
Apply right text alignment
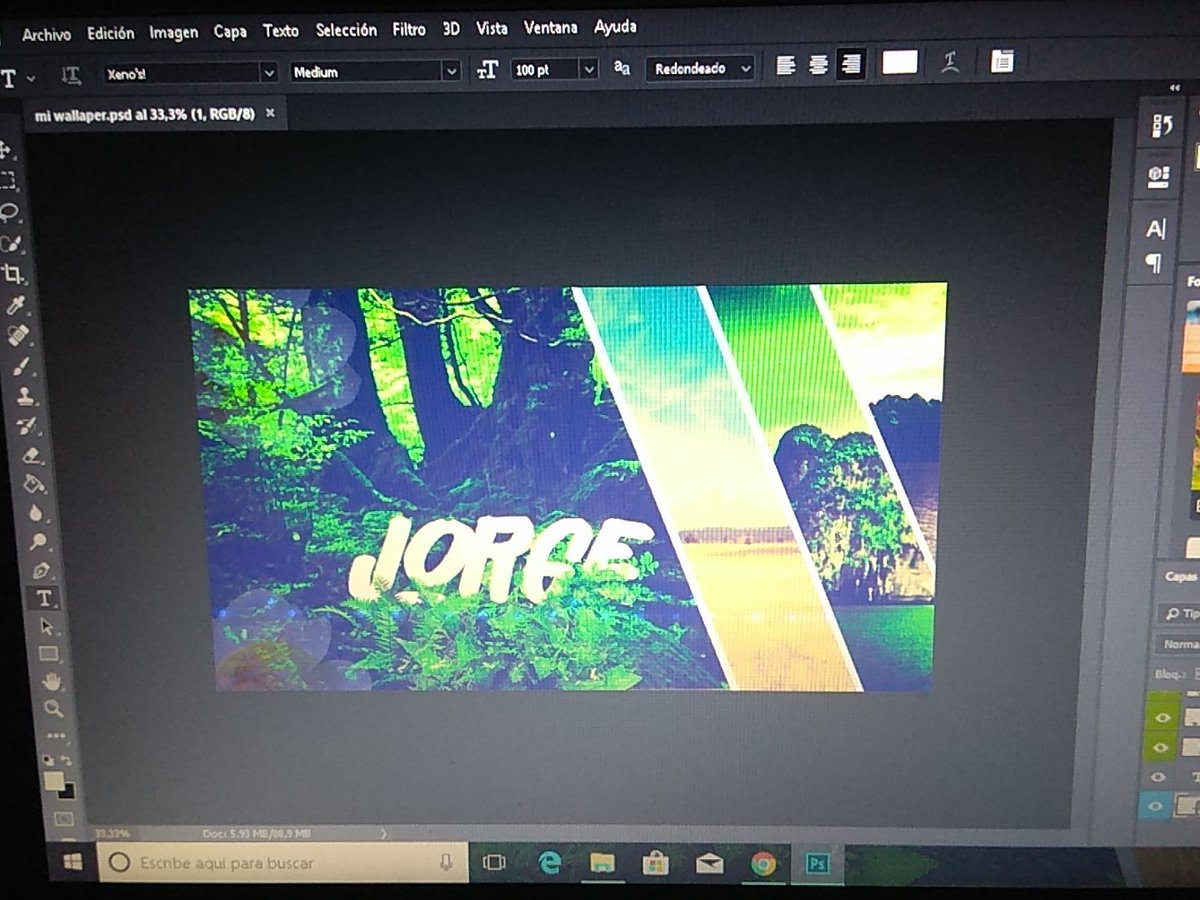point(851,64)
